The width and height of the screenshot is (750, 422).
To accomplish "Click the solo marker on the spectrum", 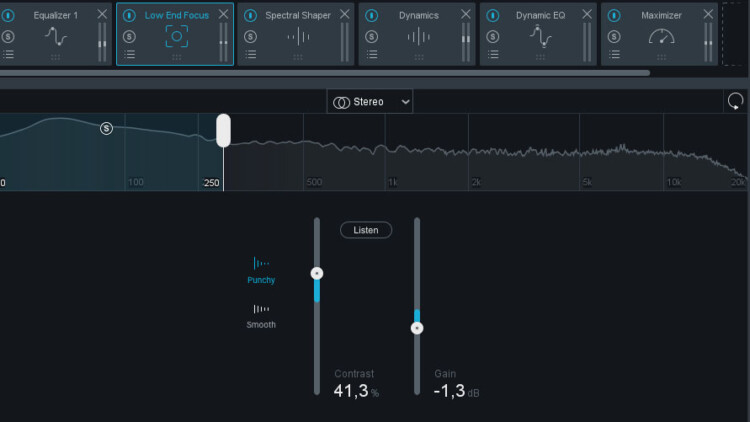I will [106, 128].
